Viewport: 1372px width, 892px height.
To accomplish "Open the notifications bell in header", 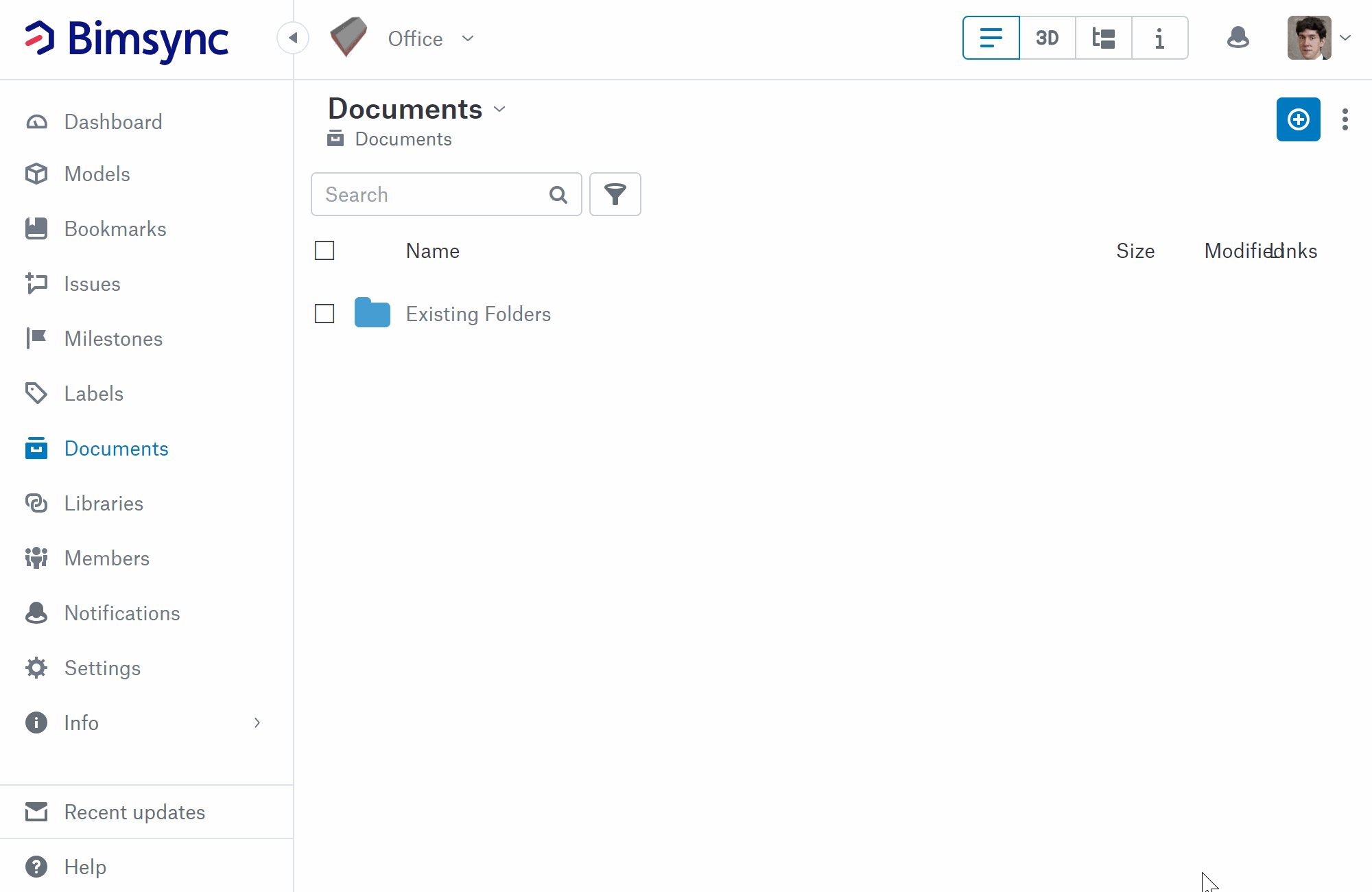I will (1238, 38).
